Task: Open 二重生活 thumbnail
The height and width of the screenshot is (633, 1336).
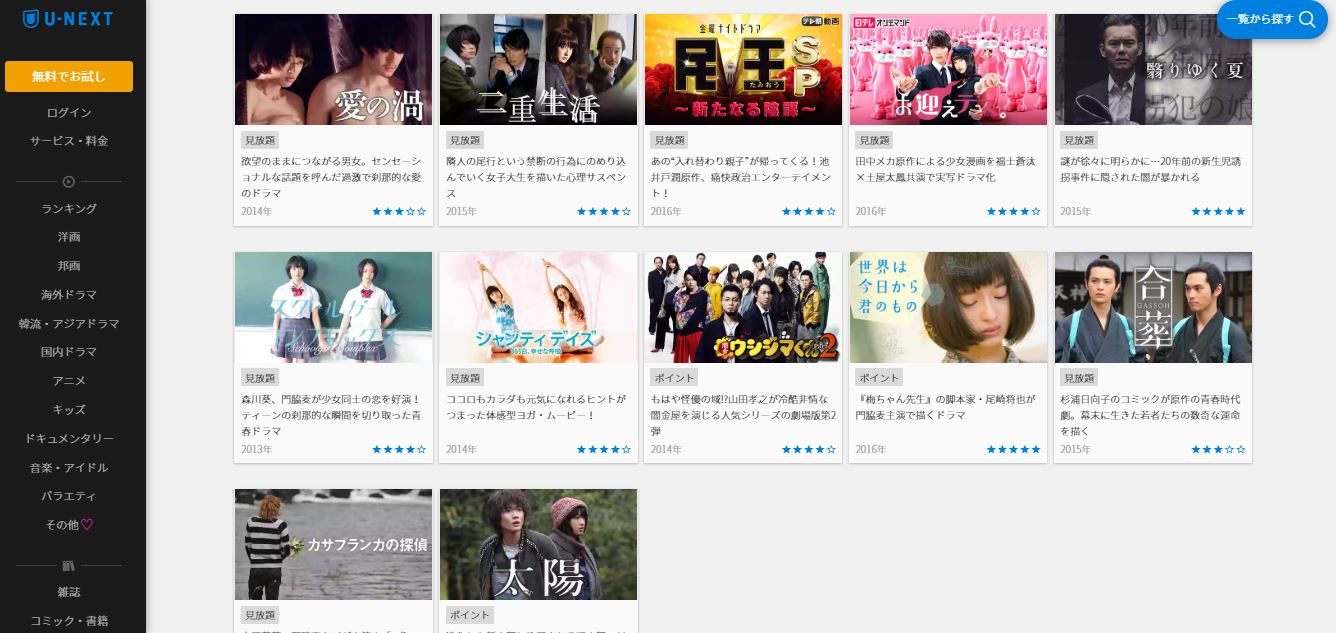Action: [x=538, y=69]
